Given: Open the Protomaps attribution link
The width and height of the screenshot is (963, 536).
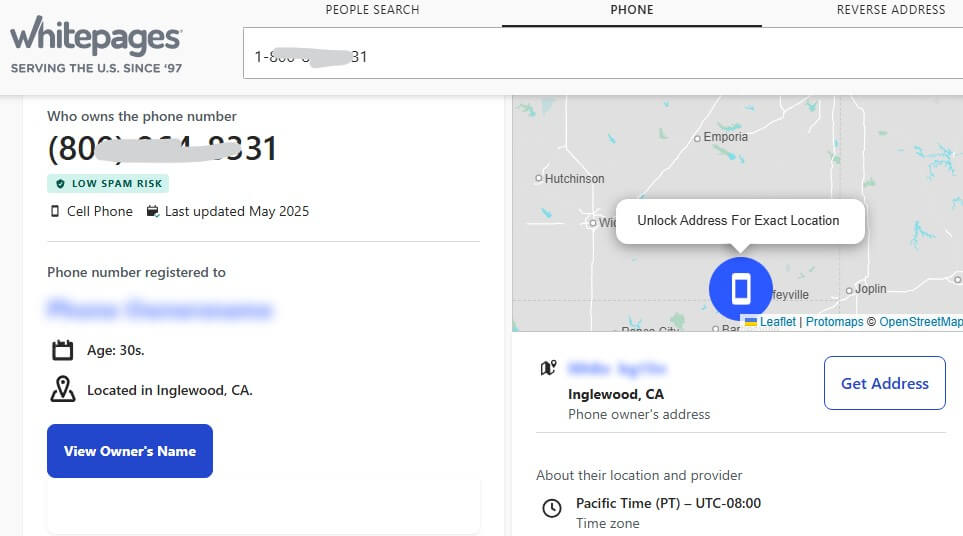Looking at the screenshot, I should 834,322.
